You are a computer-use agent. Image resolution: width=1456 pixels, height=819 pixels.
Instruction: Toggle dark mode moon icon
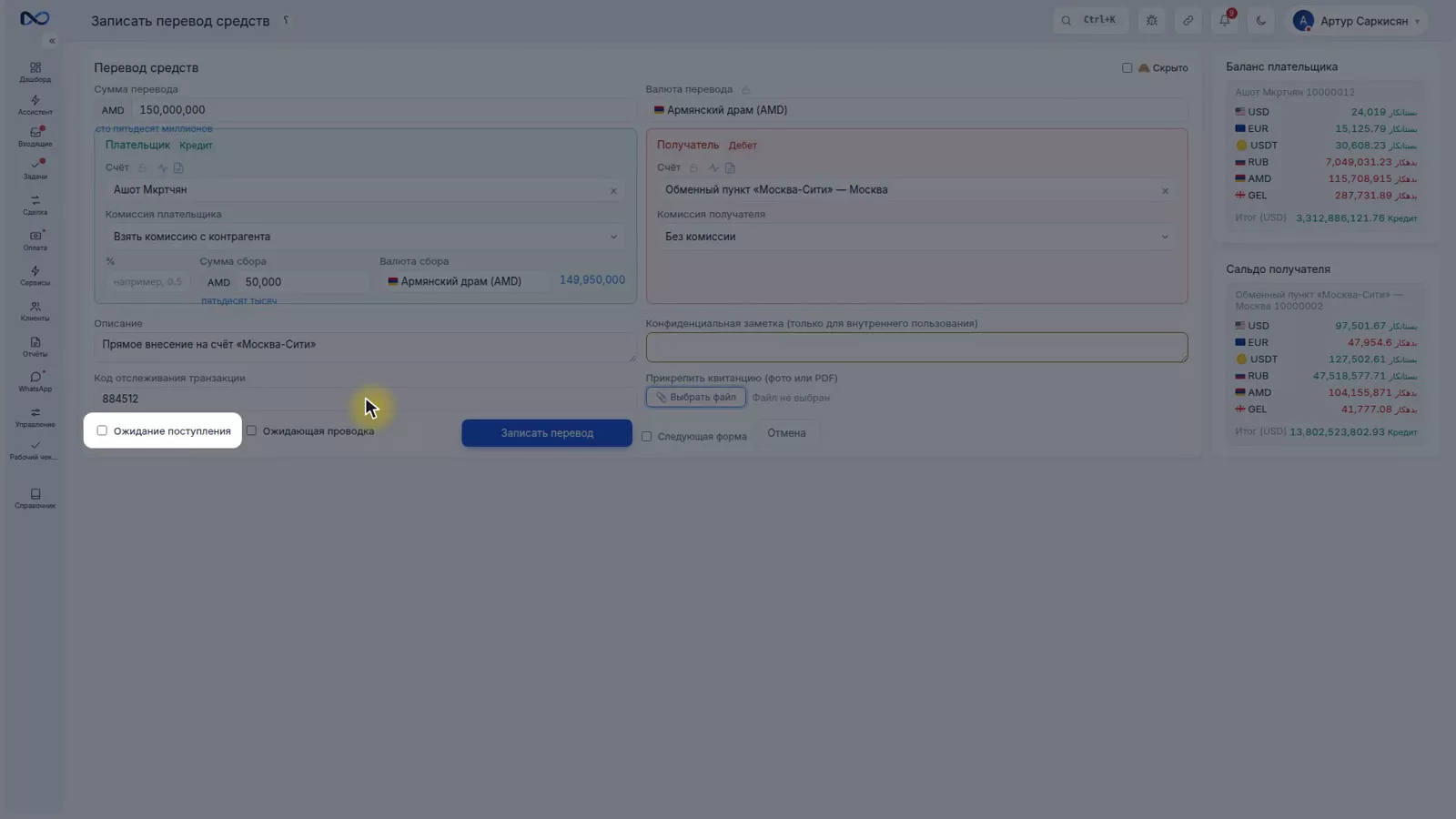click(x=1260, y=20)
